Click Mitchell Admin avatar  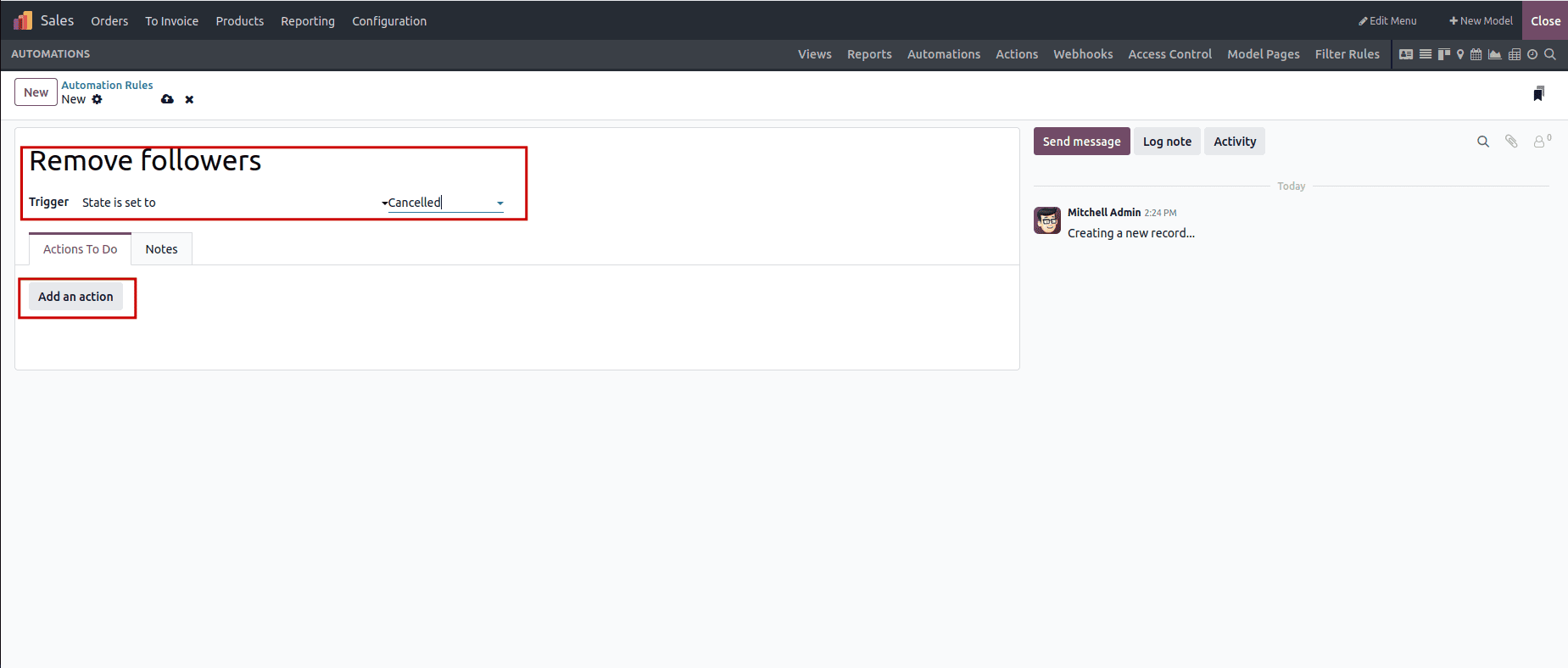point(1047,220)
